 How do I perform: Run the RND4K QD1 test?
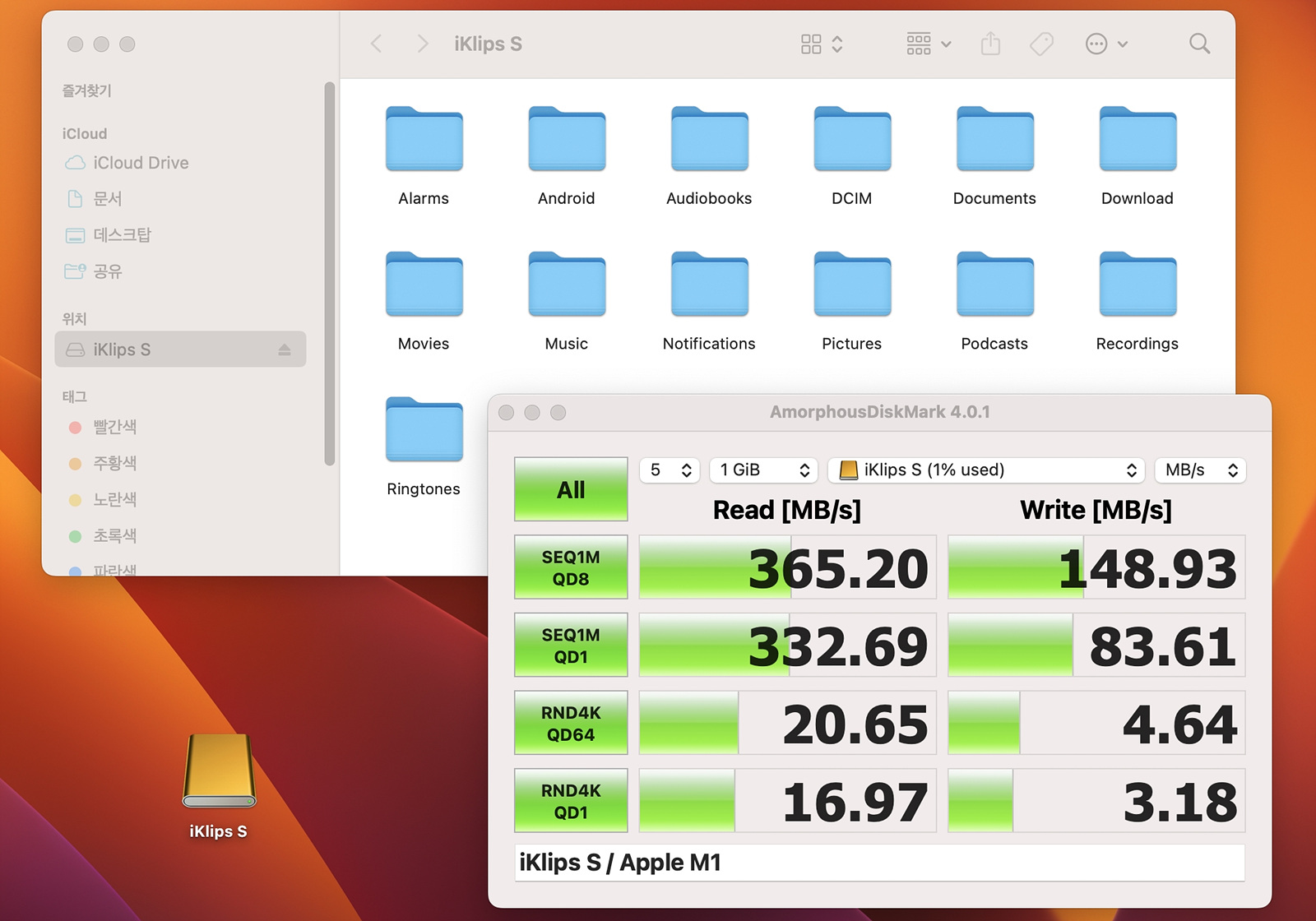point(571,801)
